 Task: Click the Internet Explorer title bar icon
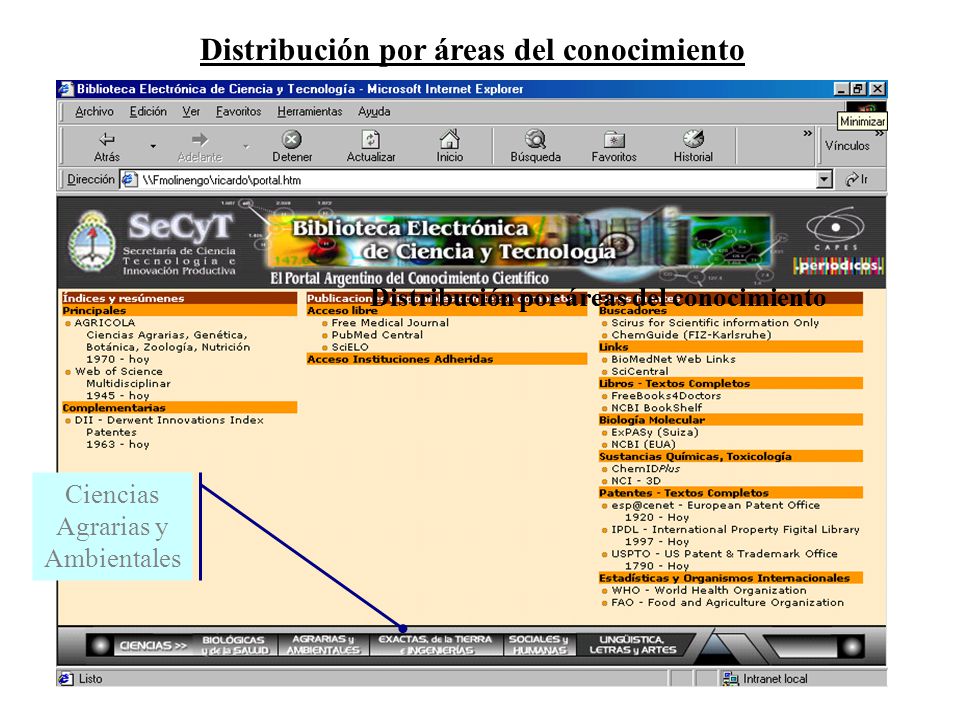pos(66,89)
